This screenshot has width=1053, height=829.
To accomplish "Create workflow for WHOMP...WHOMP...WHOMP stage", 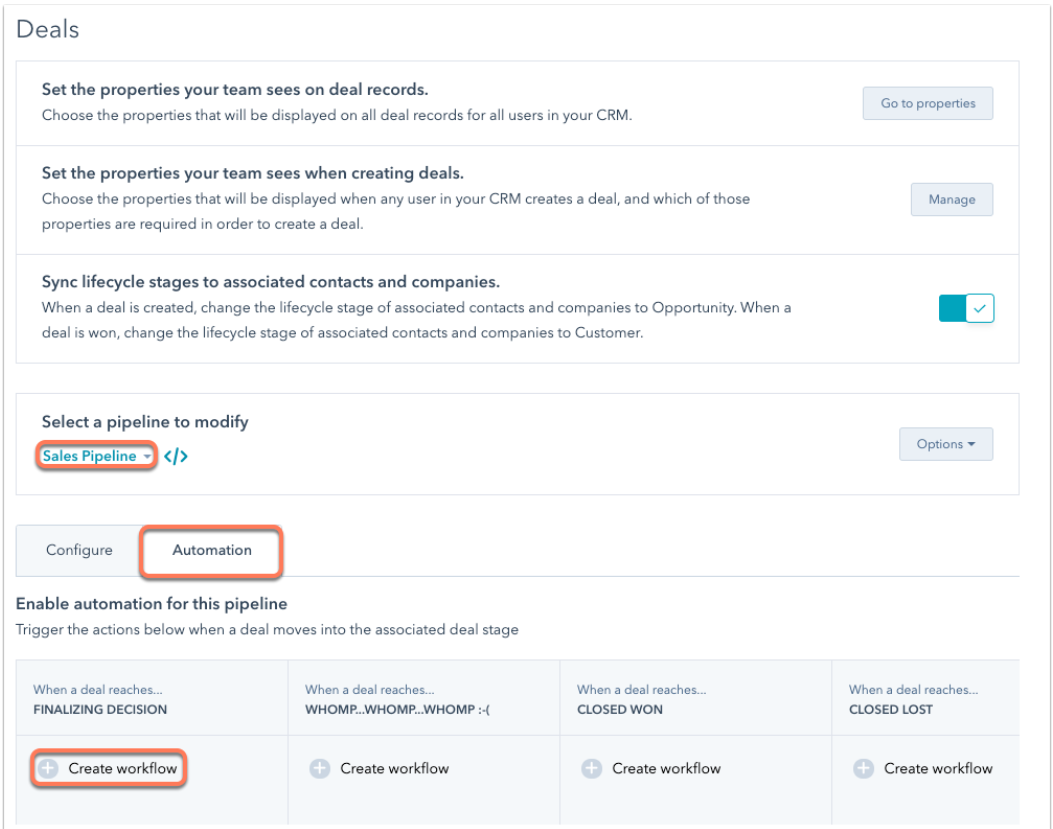I will coord(379,769).
